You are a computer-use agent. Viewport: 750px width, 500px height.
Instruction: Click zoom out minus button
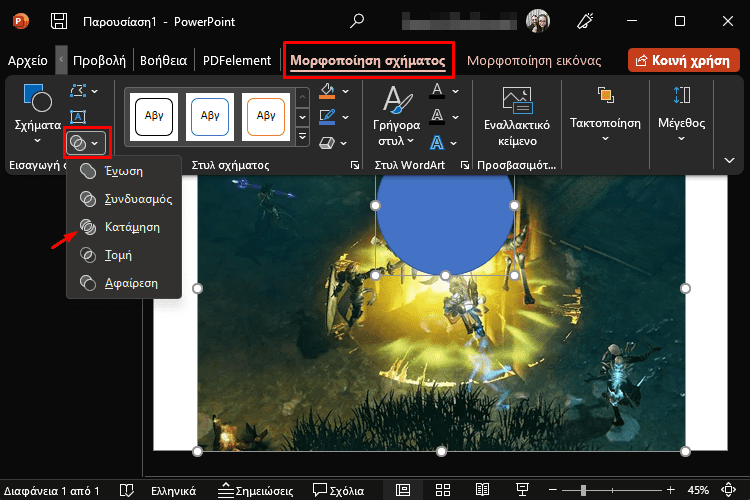click(552, 490)
